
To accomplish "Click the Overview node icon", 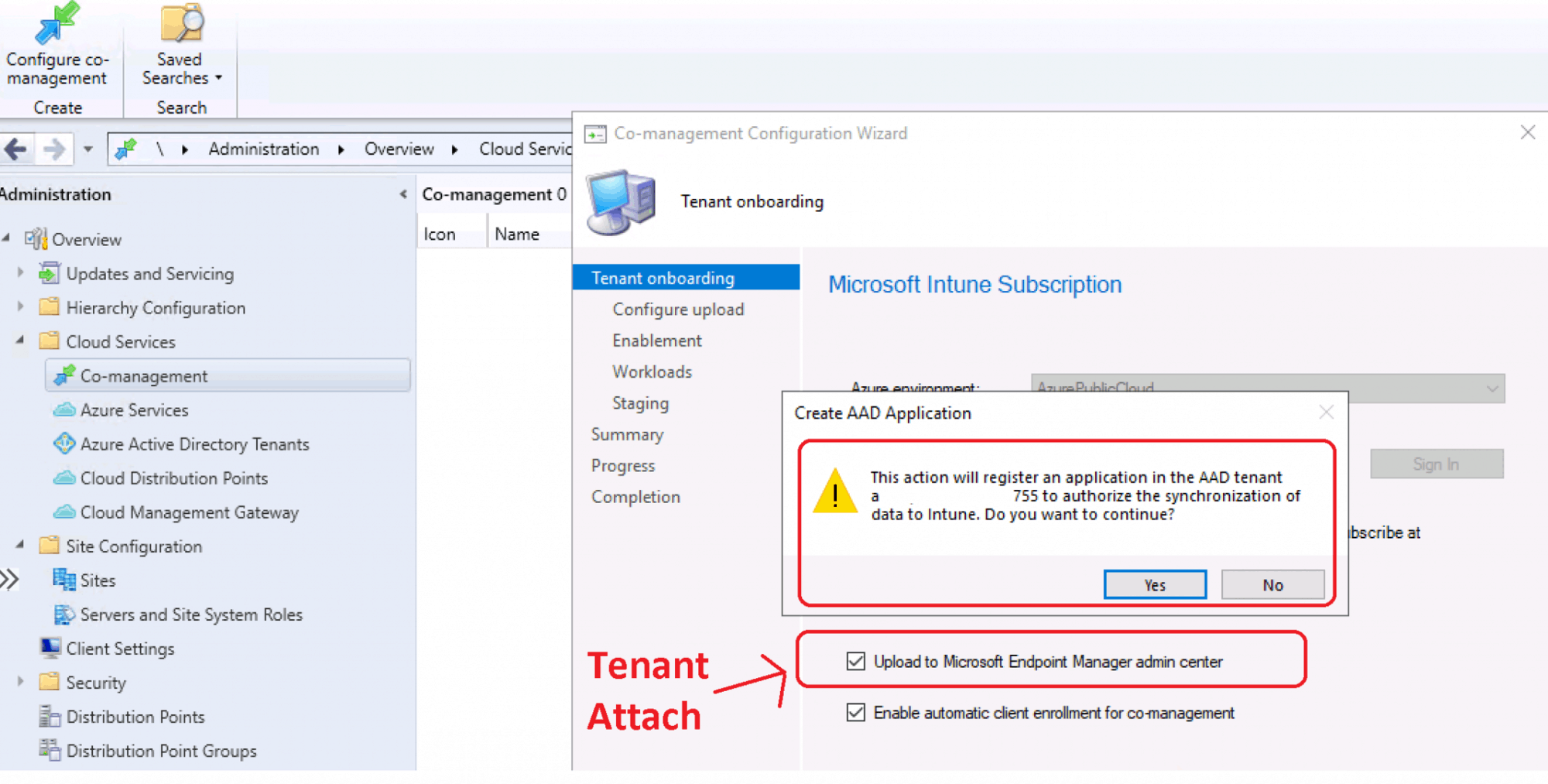I will pos(36,239).
